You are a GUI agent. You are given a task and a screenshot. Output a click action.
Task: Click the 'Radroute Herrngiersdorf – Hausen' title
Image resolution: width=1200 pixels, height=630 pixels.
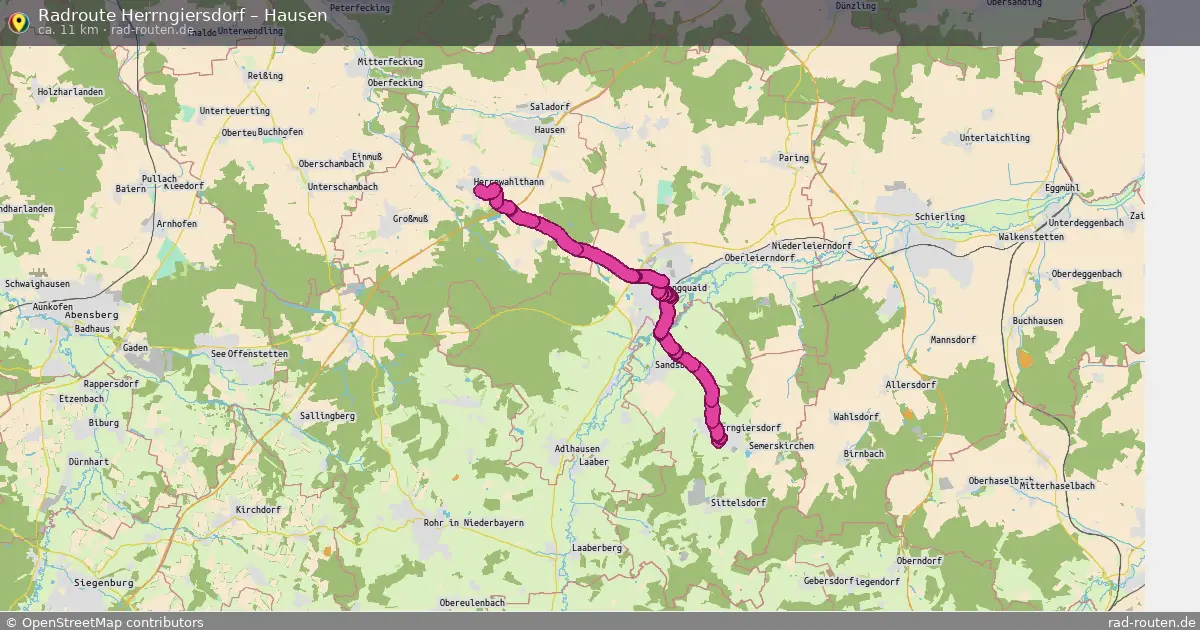click(182, 15)
